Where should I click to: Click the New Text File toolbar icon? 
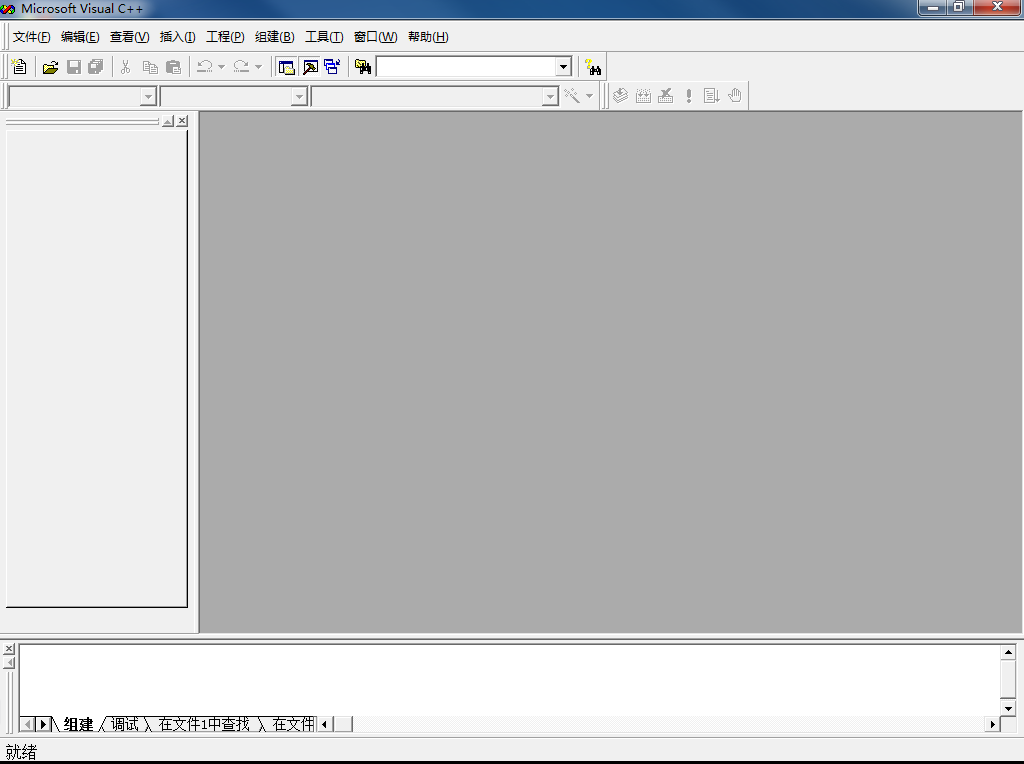pyautogui.click(x=19, y=67)
